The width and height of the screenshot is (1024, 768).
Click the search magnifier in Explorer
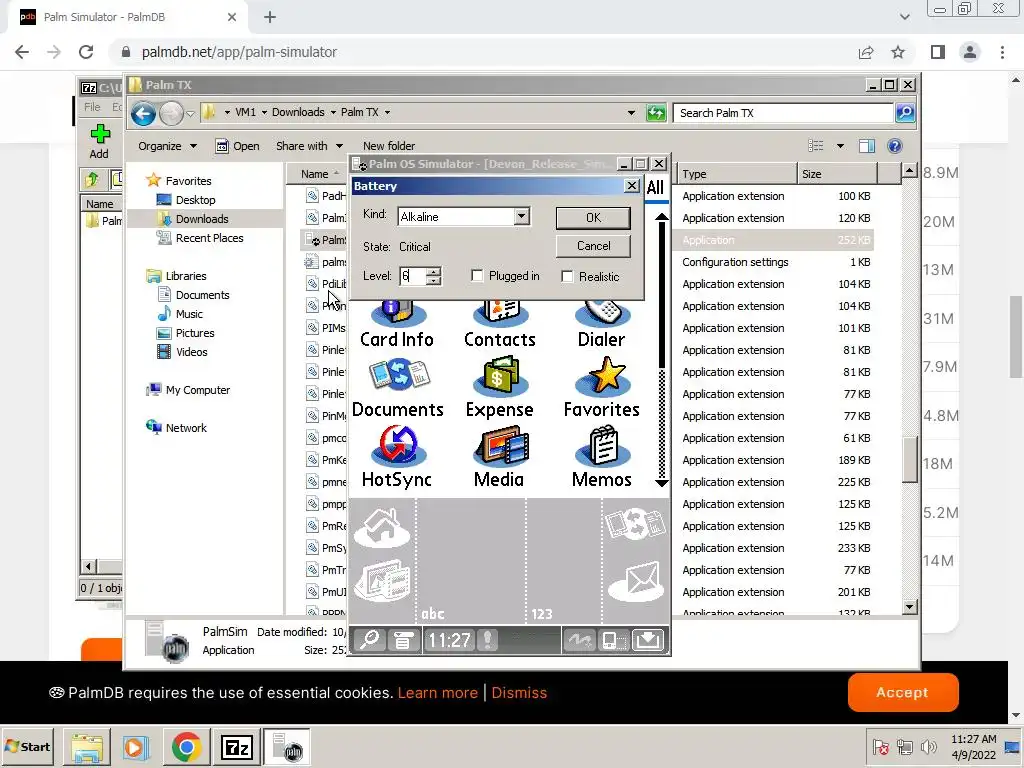tap(905, 113)
